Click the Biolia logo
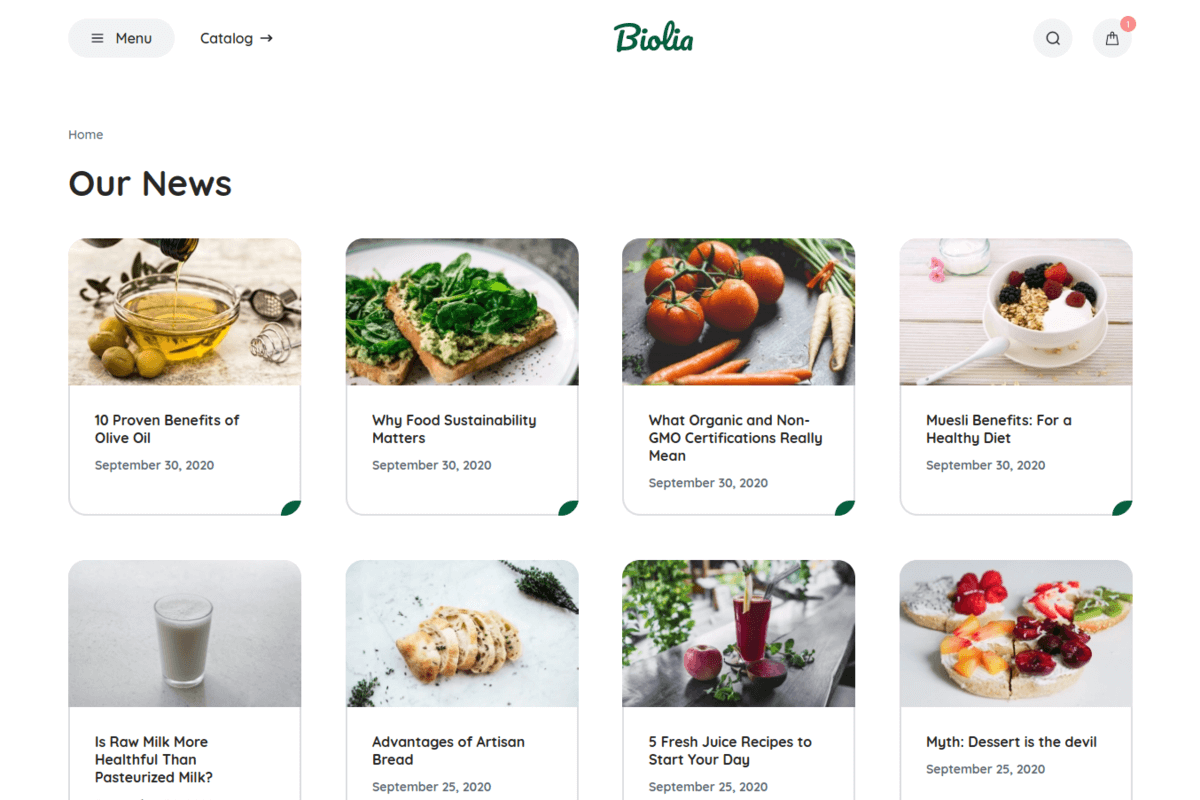The image size is (1200, 800). coord(653,38)
